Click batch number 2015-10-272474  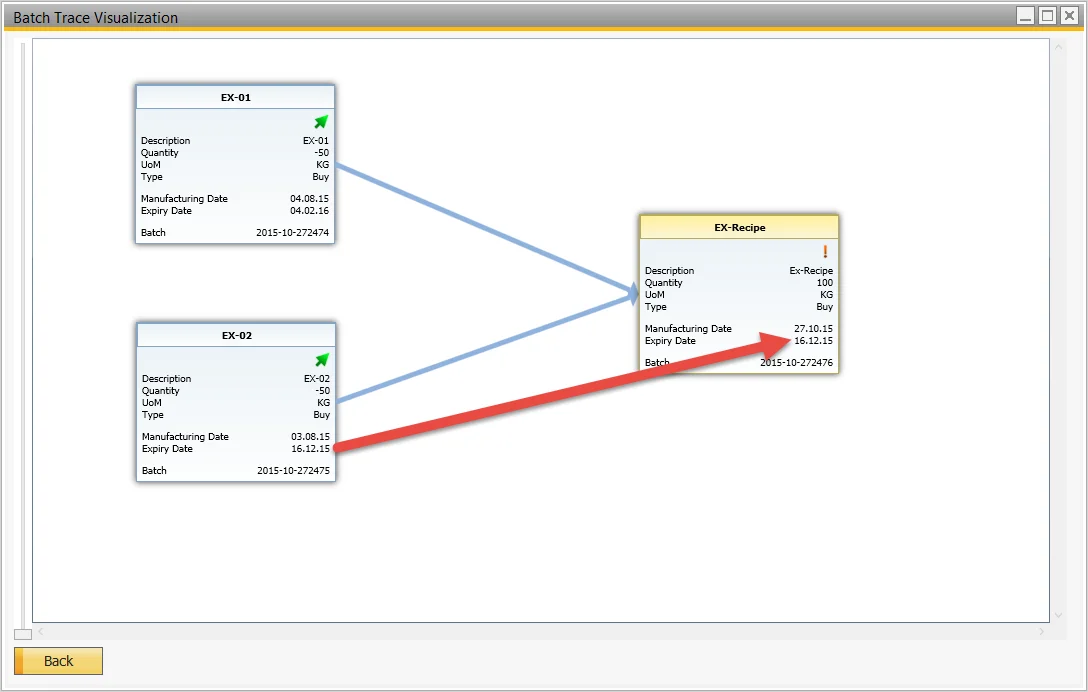(292, 233)
